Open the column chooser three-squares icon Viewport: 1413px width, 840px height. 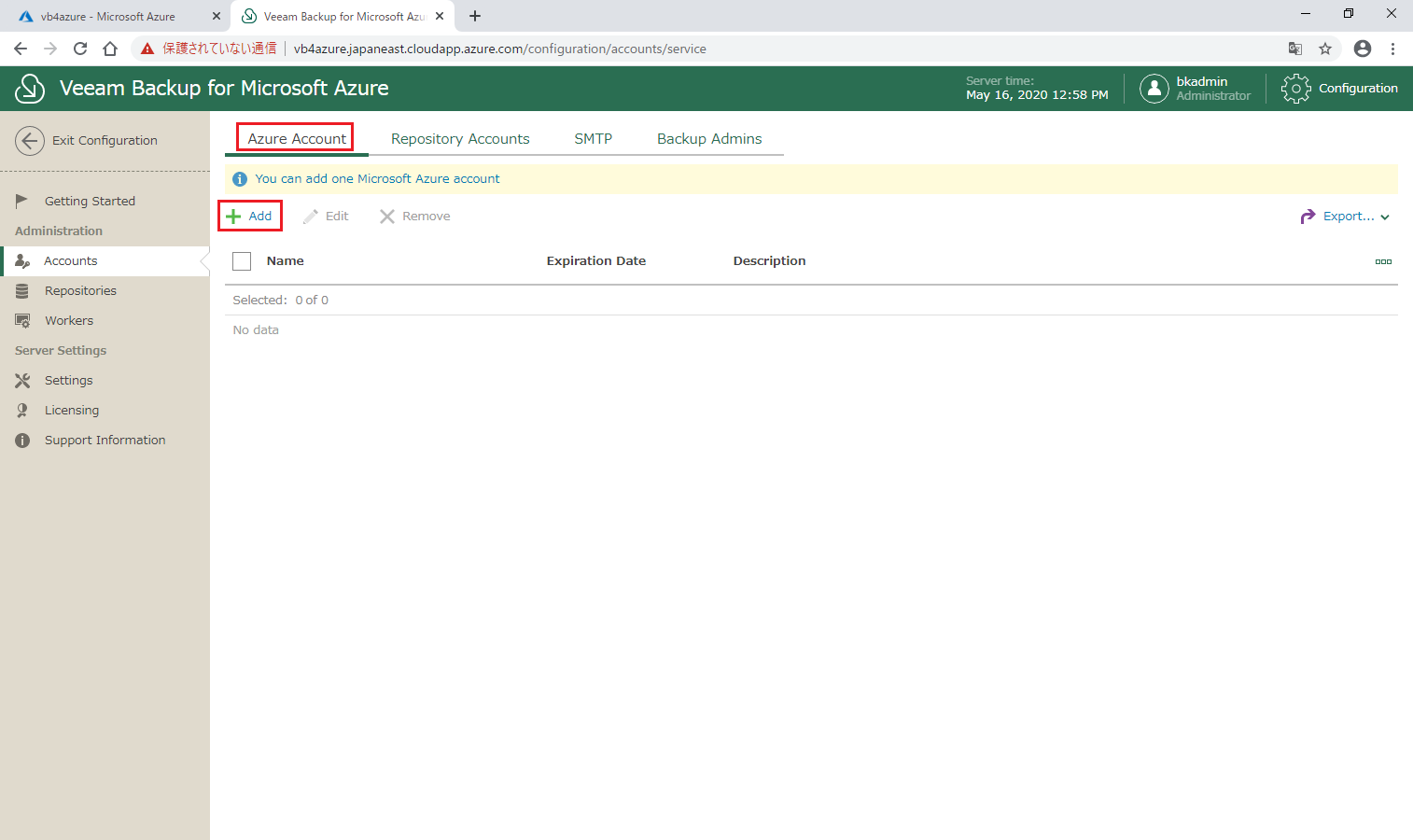(1383, 261)
